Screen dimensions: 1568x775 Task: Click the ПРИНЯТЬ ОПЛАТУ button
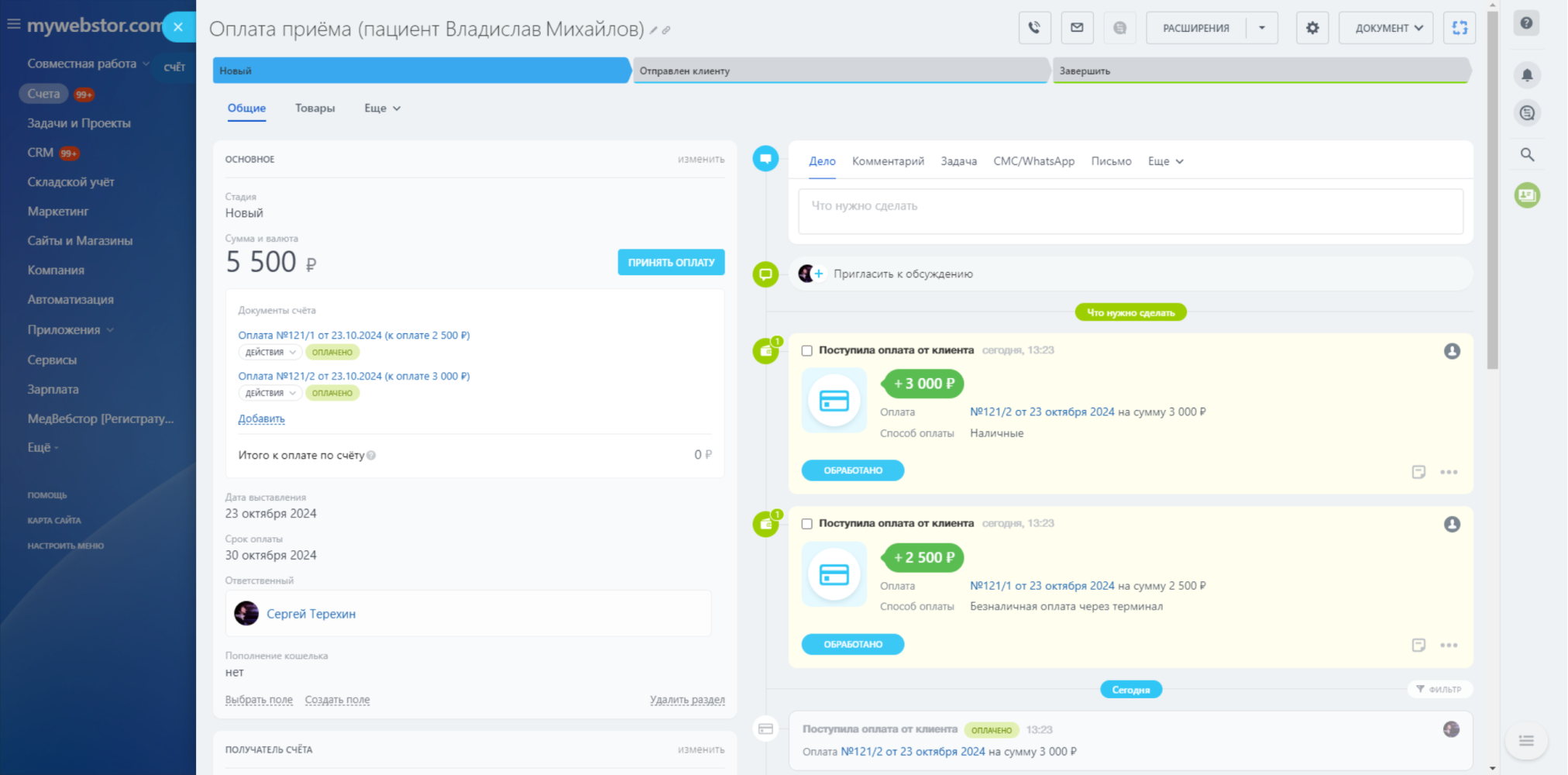point(671,262)
